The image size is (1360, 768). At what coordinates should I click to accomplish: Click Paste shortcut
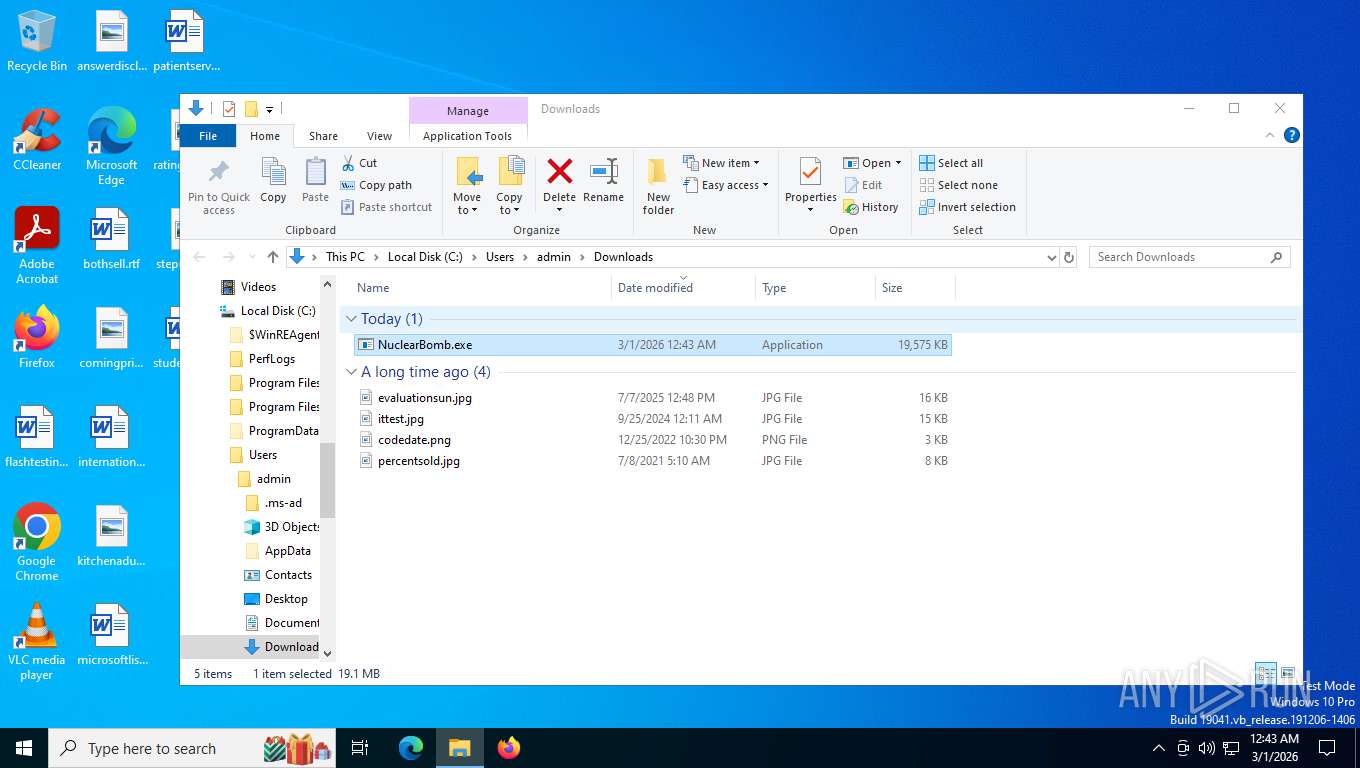pyautogui.click(x=387, y=207)
